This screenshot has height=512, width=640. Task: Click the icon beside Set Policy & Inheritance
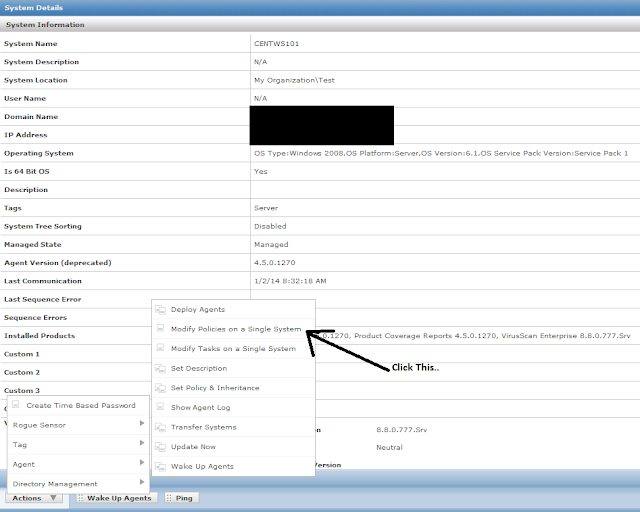[160, 388]
